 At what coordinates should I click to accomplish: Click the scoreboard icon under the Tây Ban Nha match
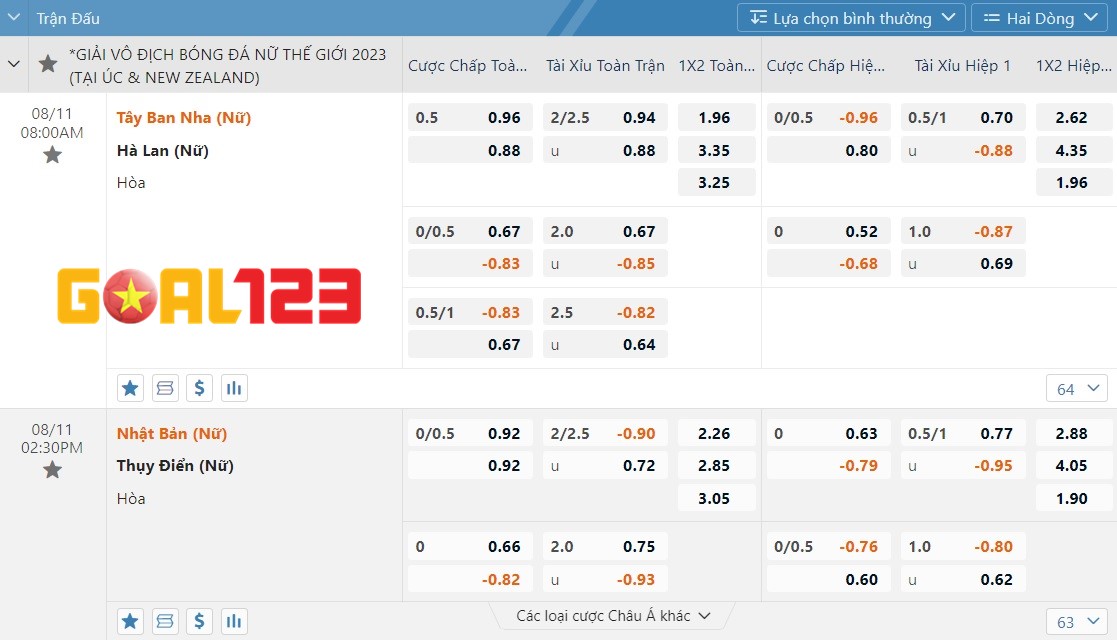click(x=165, y=388)
